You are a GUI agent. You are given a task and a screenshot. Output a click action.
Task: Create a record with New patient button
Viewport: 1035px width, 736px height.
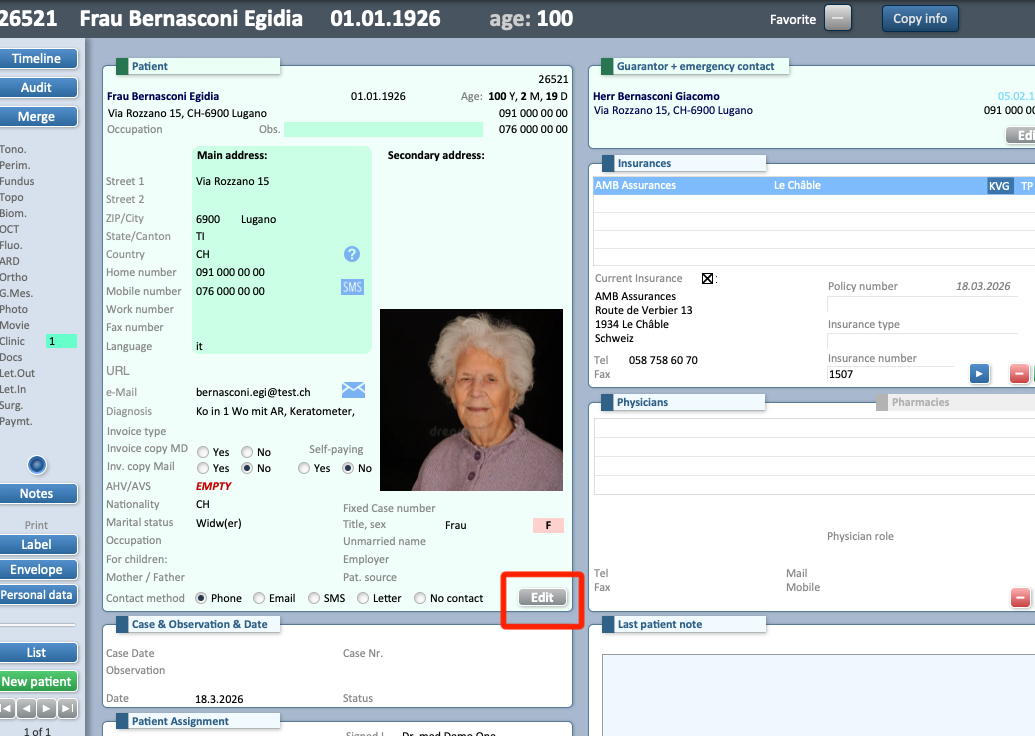coord(37,682)
